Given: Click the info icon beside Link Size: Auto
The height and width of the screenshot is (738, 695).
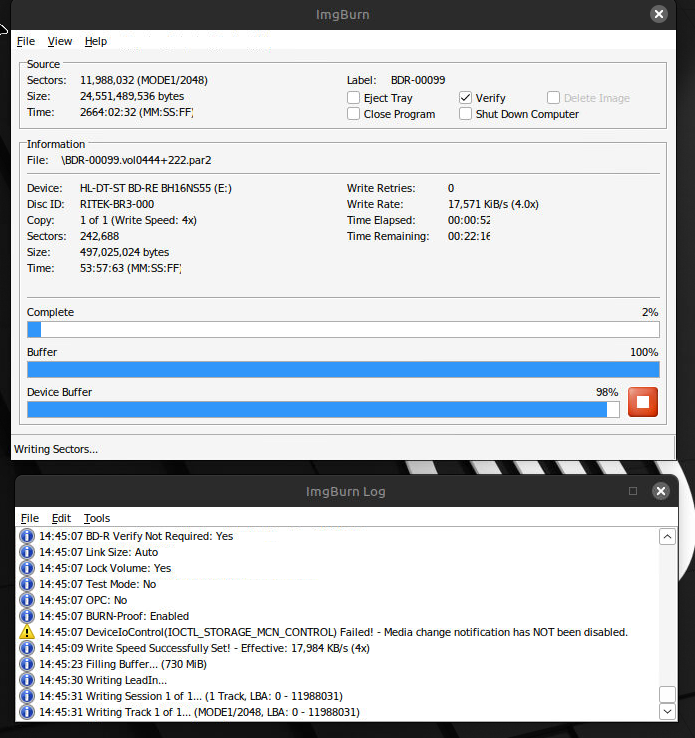Looking at the screenshot, I should point(27,552).
